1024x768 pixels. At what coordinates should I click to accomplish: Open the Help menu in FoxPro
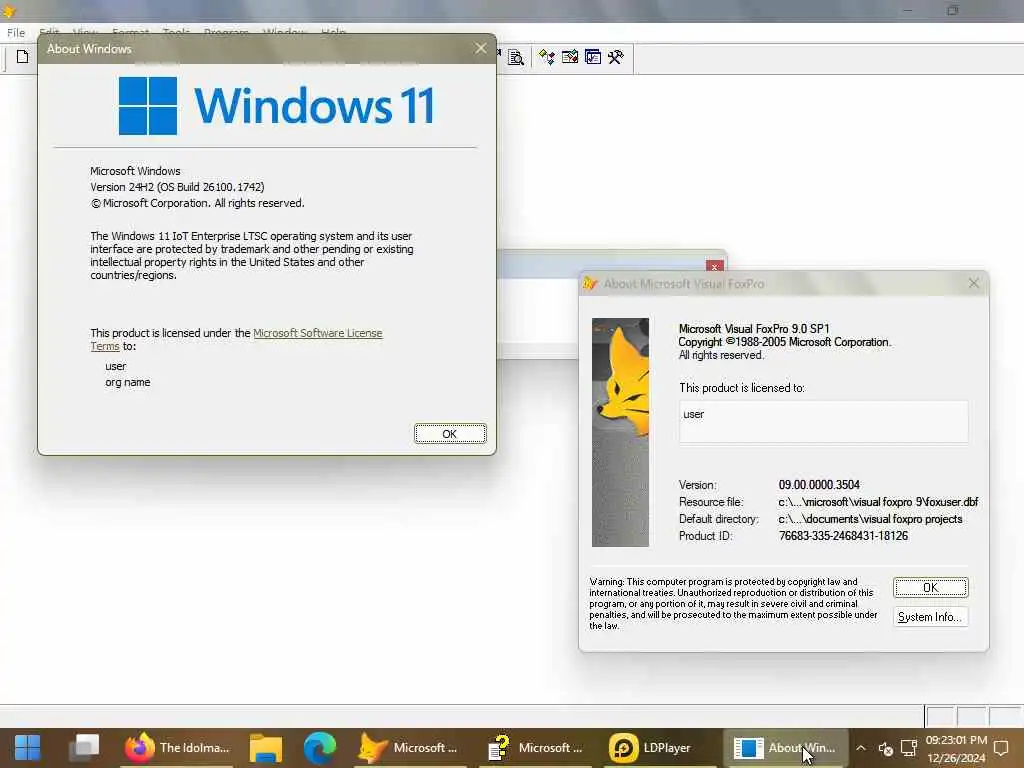pos(333,31)
